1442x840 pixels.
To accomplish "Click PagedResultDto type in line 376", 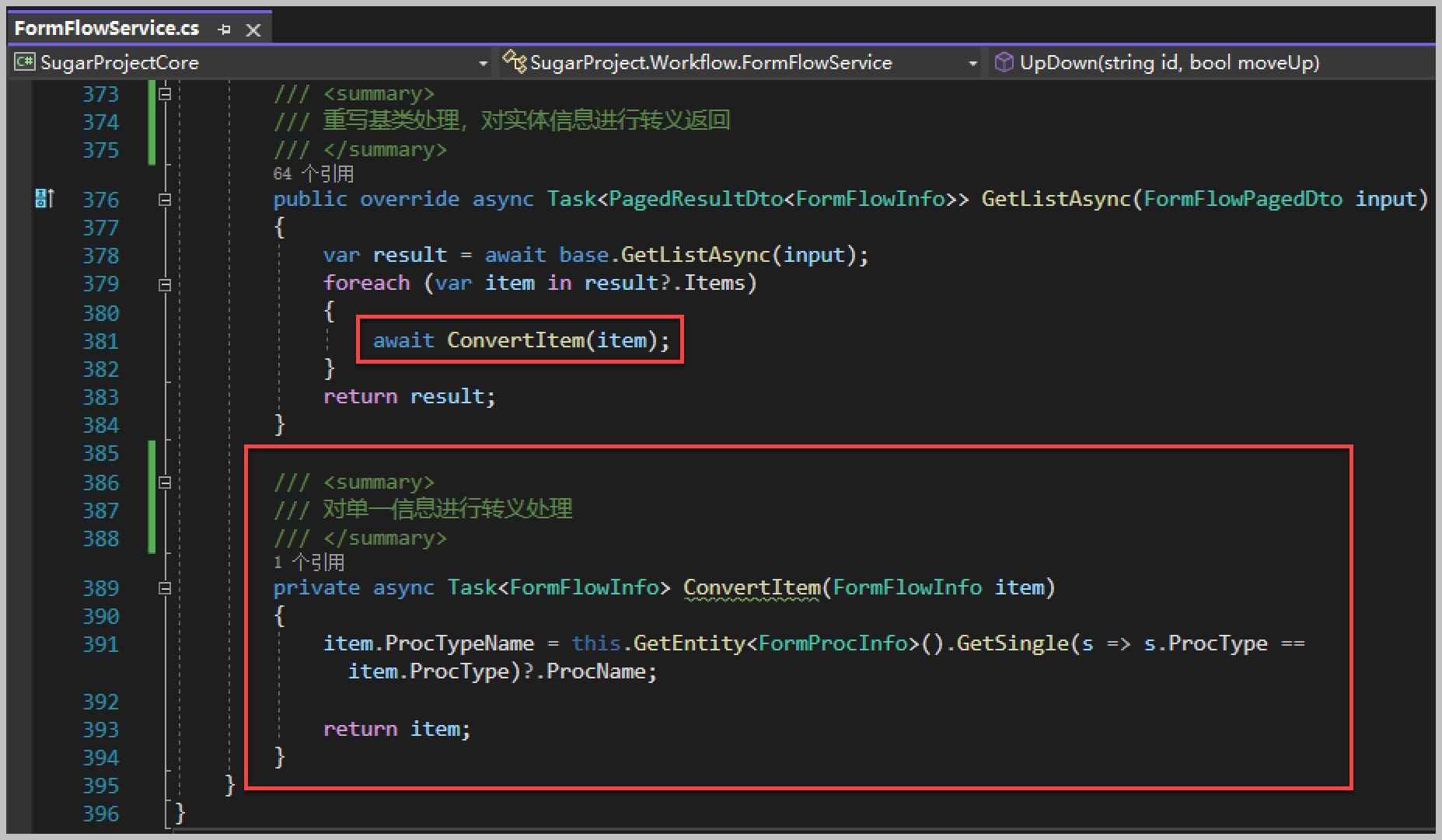I will (696, 199).
